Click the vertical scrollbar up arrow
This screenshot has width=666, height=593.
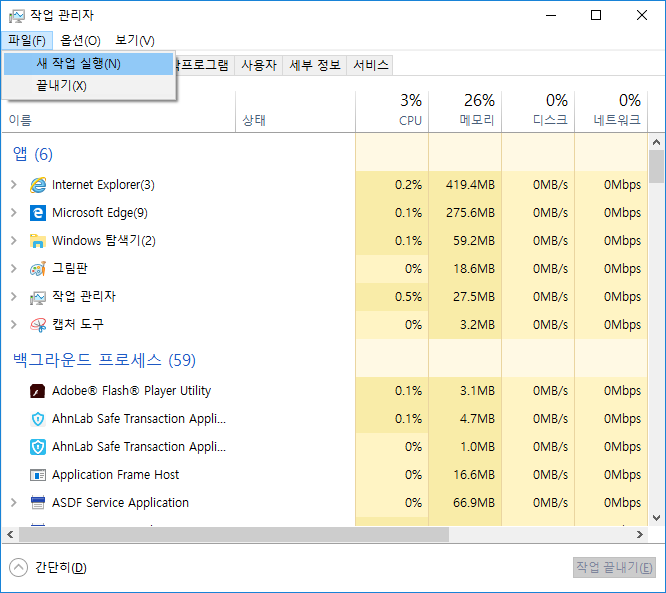[657, 142]
